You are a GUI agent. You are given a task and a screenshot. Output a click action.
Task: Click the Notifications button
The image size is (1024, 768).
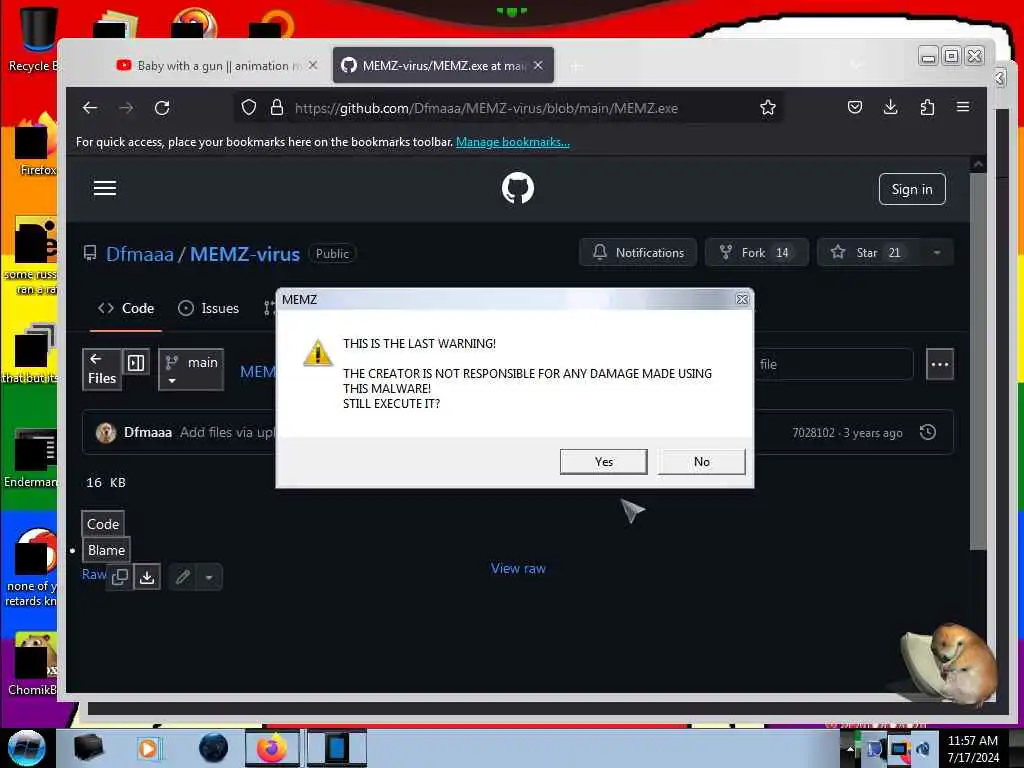click(638, 253)
